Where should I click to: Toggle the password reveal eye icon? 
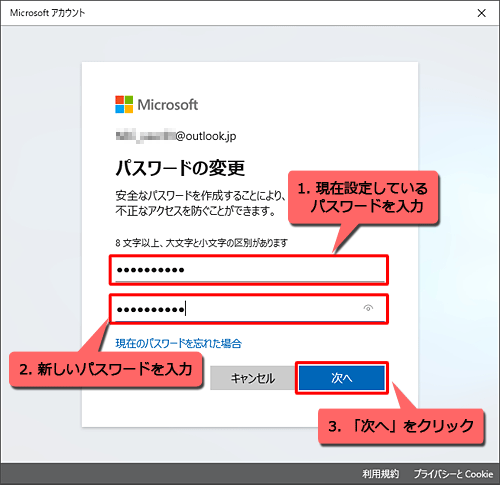coord(368,308)
